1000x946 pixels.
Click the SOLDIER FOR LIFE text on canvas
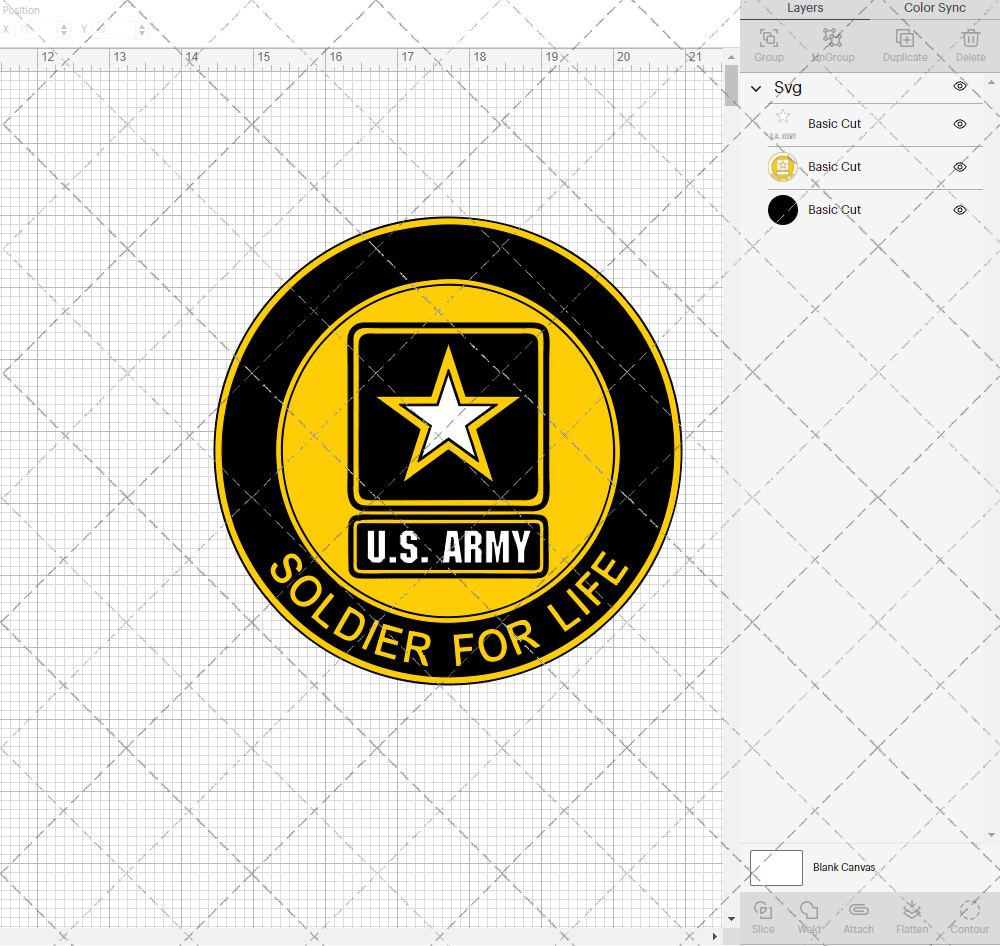tap(448, 609)
